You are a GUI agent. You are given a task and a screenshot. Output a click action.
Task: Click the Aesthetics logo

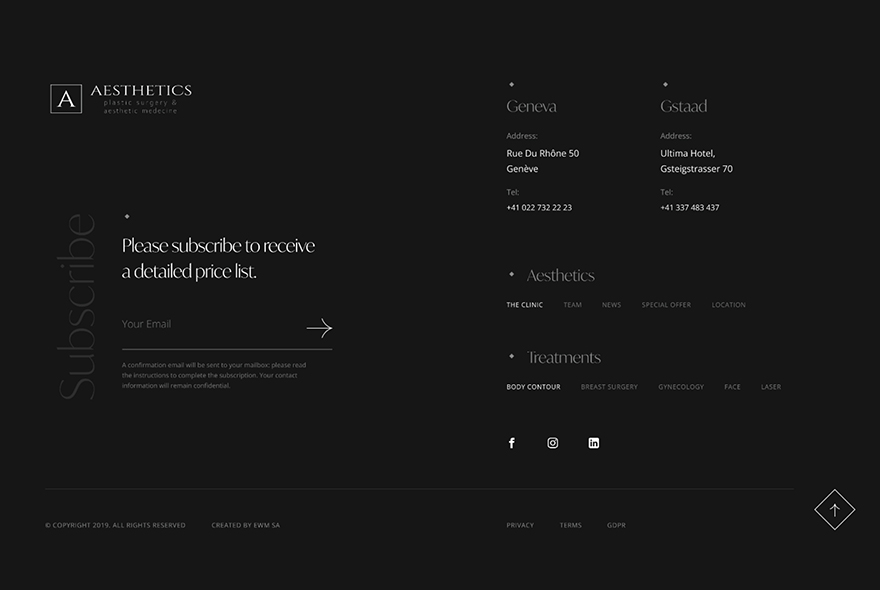(121, 99)
